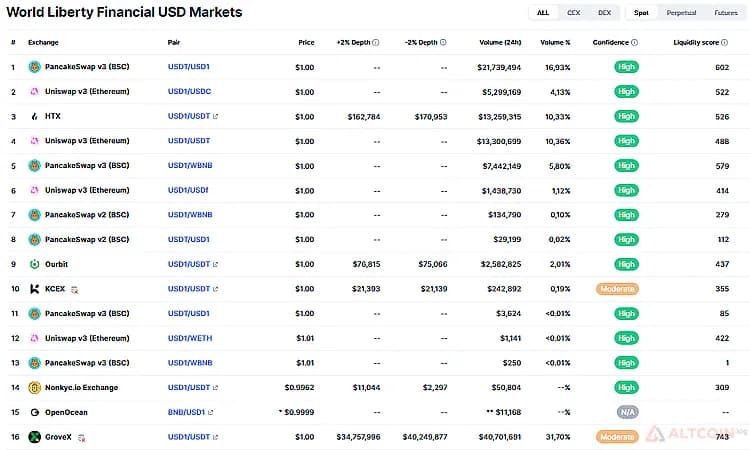This screenshot has height=450, width=750.
Task: Select the DEX filter tab
Action: tap(605, 13)
